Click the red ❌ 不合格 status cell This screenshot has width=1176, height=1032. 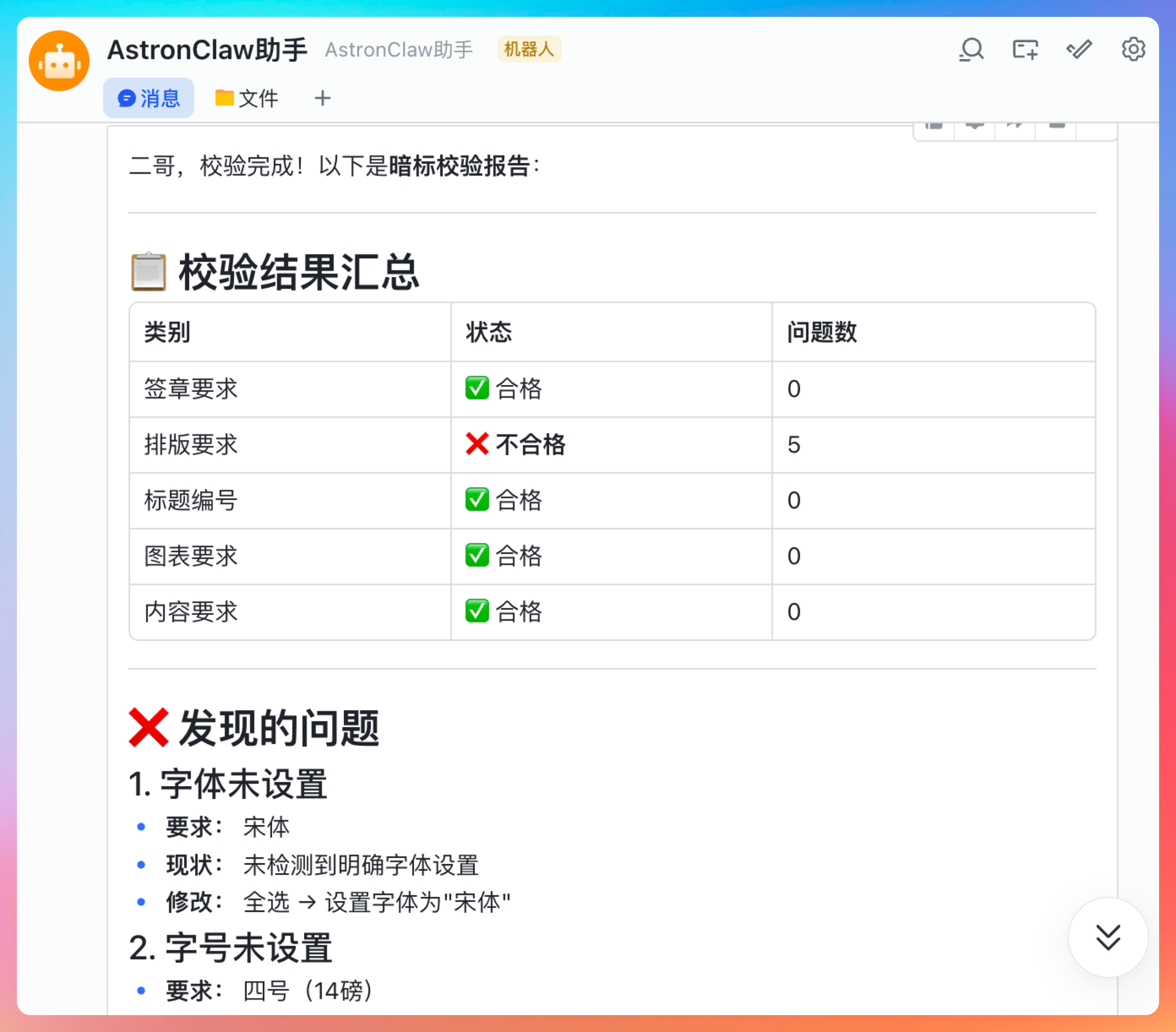click(515, 445)
